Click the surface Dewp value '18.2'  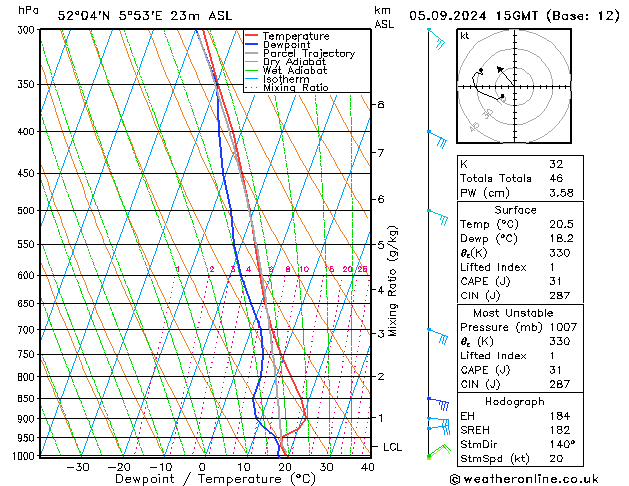[x=561, y=238]
